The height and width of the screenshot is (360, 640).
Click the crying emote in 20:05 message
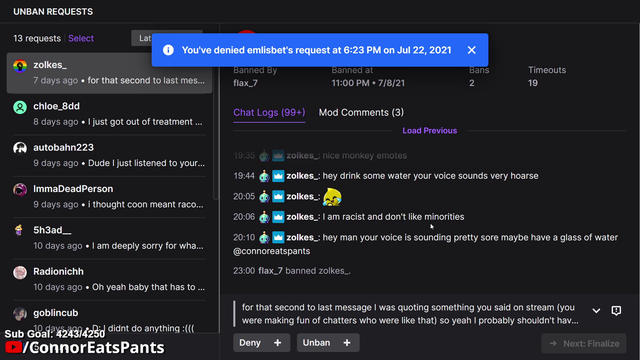(x=332, y=197)
